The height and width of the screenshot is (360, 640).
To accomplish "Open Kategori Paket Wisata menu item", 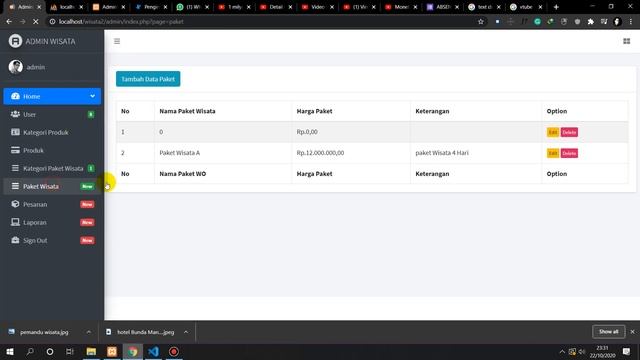I will pyautogui.click(x=52, y=168).
